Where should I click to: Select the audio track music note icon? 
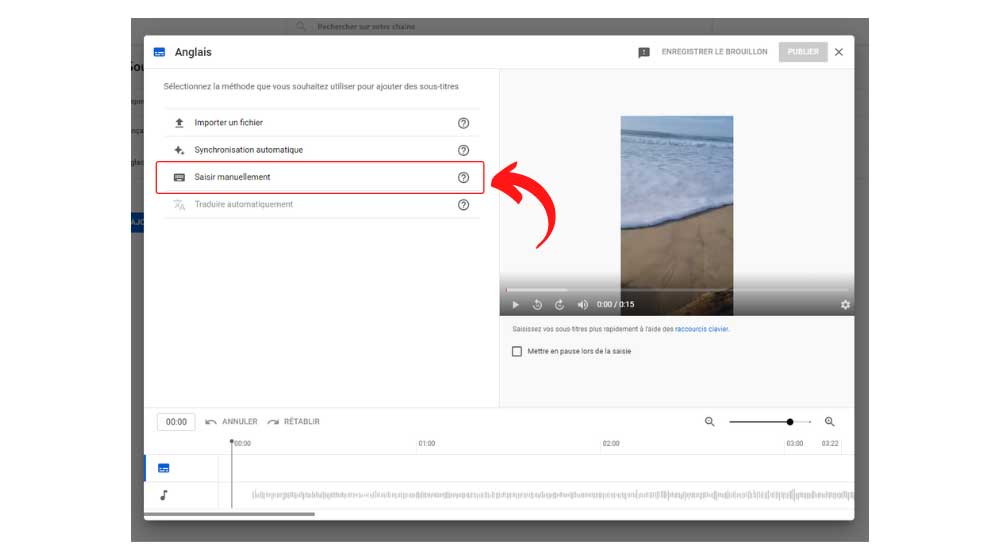164,495
